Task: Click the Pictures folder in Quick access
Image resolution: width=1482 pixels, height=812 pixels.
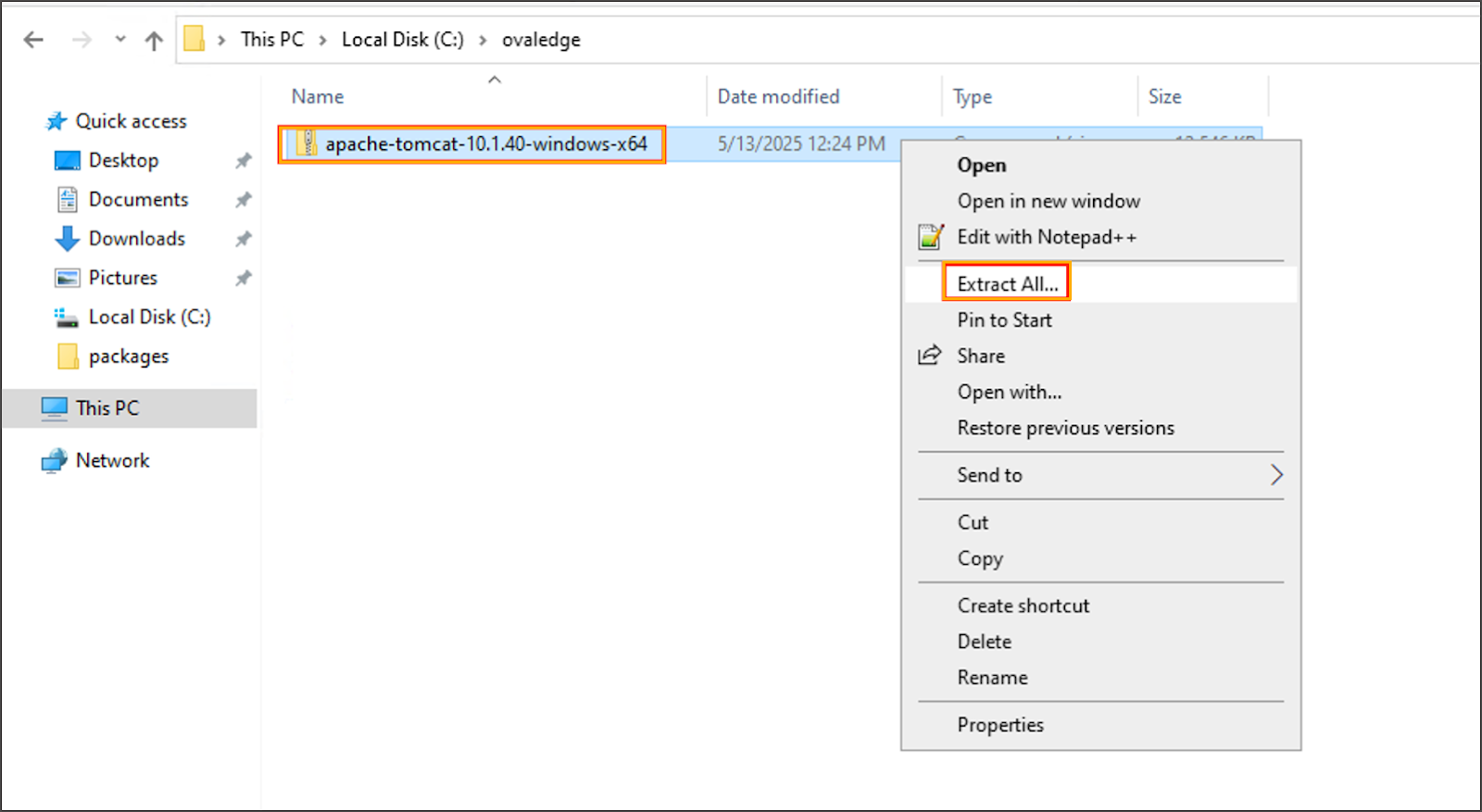Action: [122, 278]
